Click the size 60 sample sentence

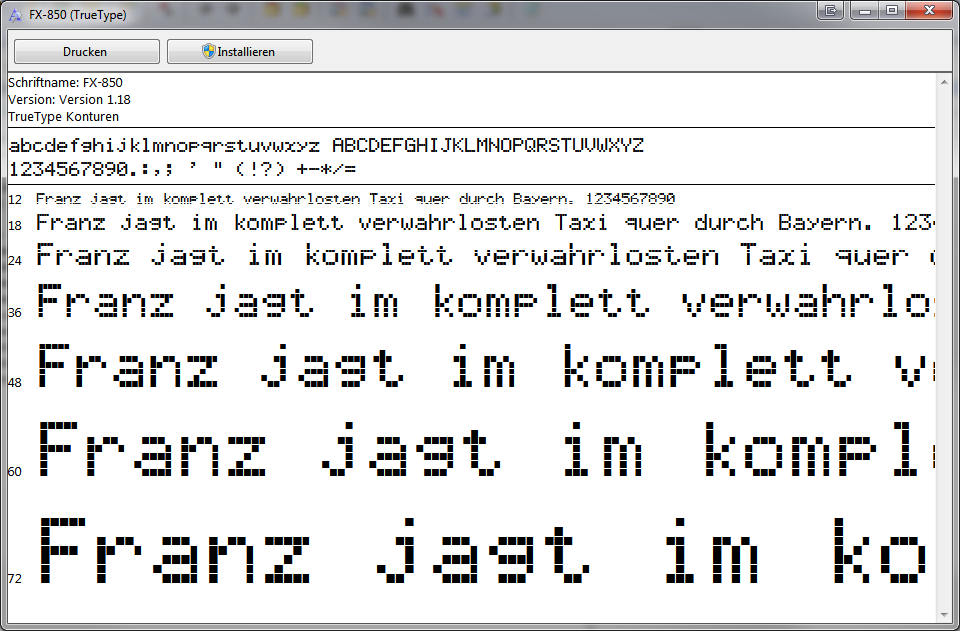point(486,450)
